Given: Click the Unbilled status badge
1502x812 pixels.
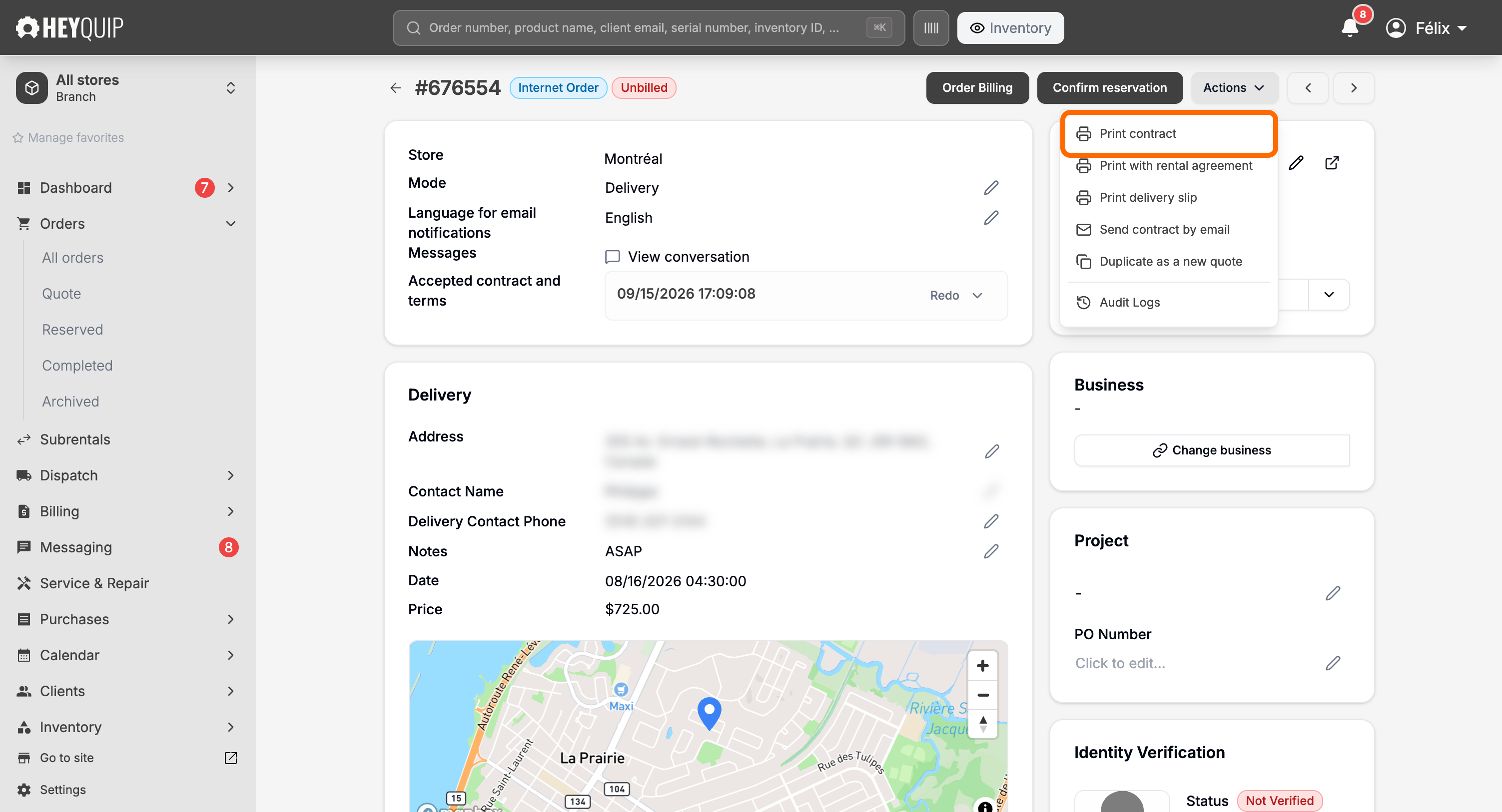Looking at the screenshot, I should pyautogui.click(x=644, y=87).
